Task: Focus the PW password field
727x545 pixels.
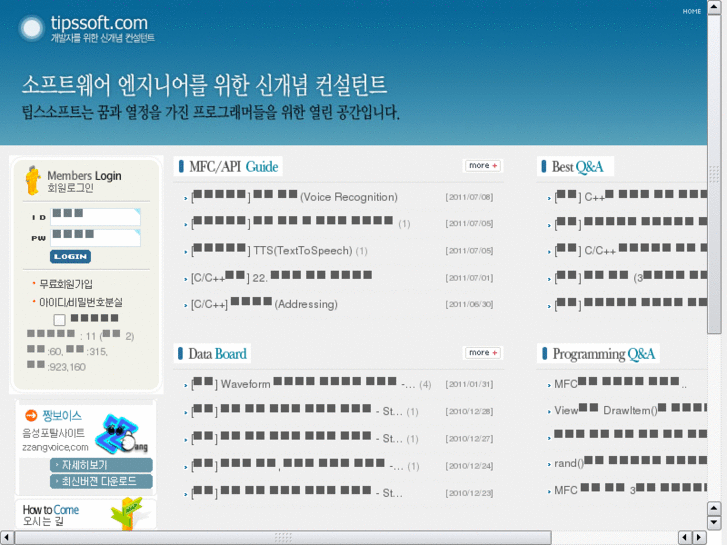Action: click(95, 238)
